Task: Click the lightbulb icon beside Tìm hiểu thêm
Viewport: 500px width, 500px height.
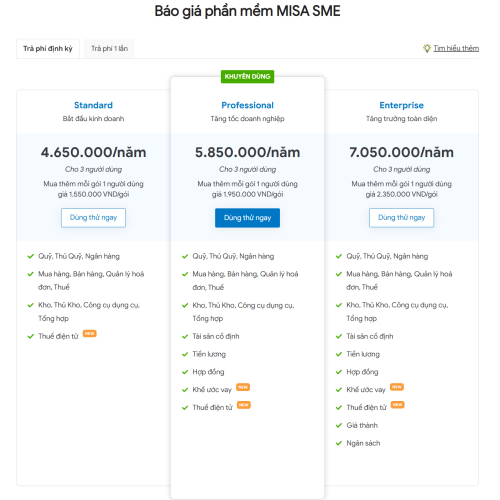Action: (x=427, y=48)
